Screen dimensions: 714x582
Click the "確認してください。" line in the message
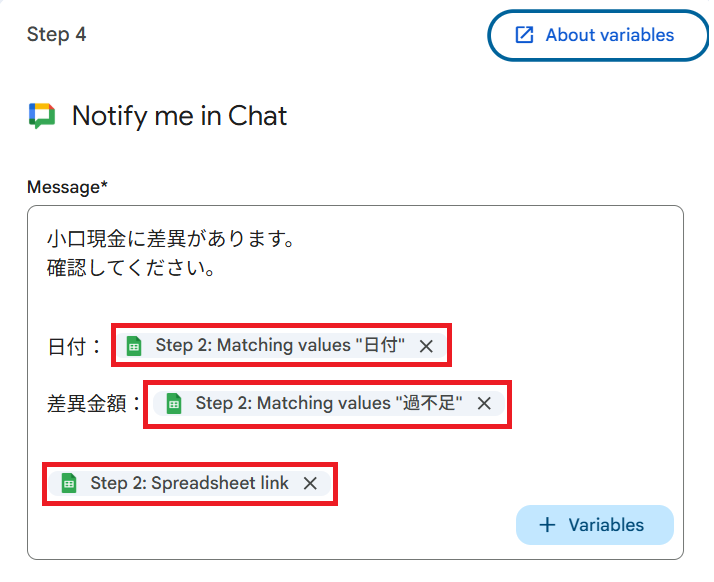[x=132, y=269]
